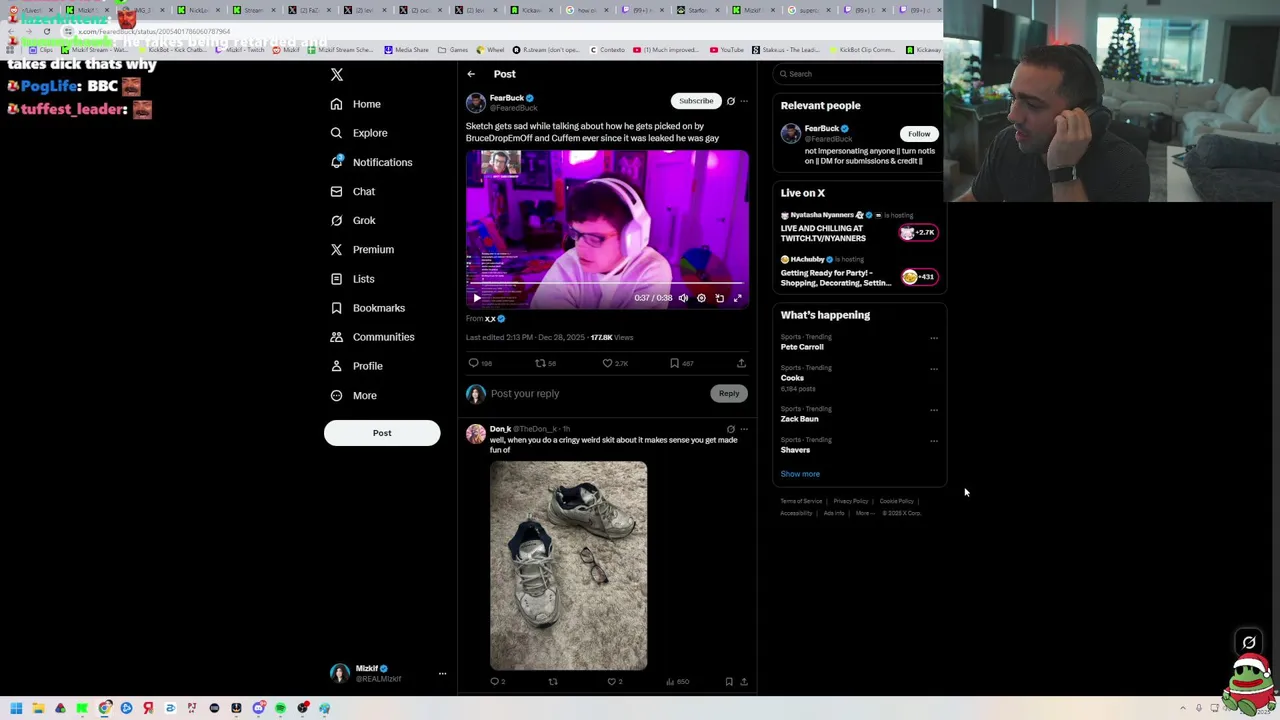This screenshot has width=1280, height=720.
Task: Open Cooks trending topic
Action: [x=792, y=378]
